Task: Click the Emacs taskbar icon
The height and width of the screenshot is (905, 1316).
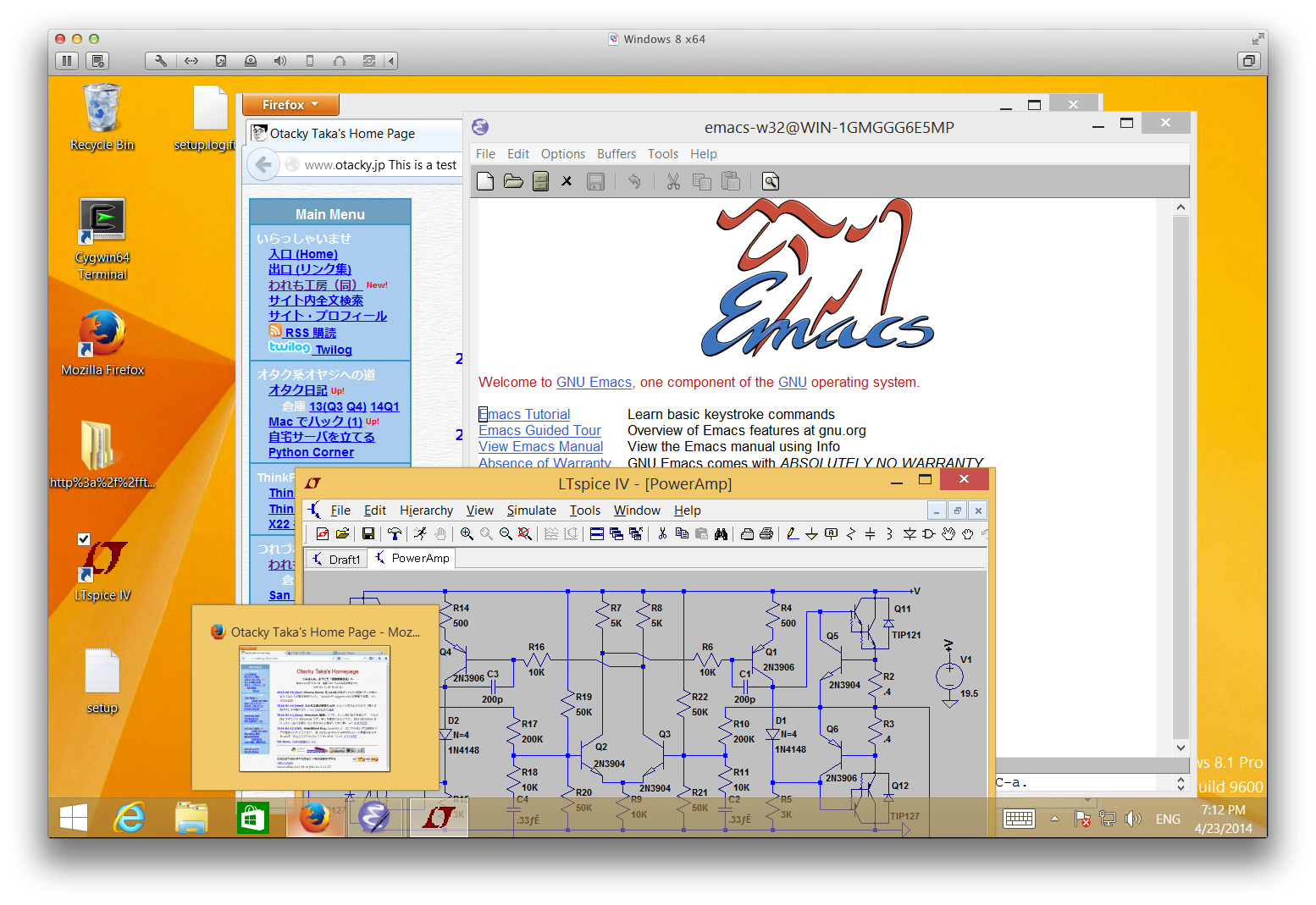Action: (x=374, y=819)
